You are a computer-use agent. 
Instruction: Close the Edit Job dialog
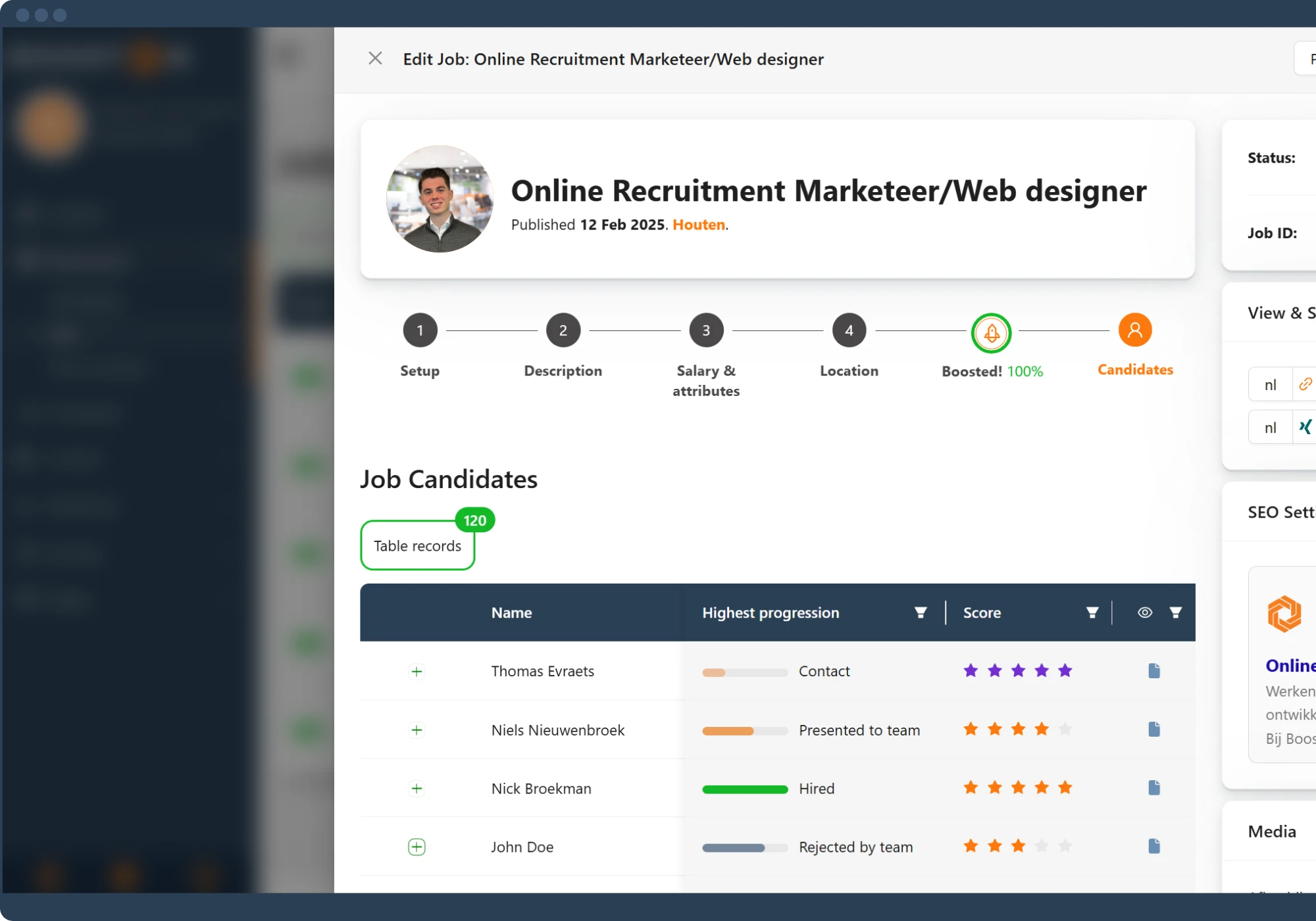375,59
